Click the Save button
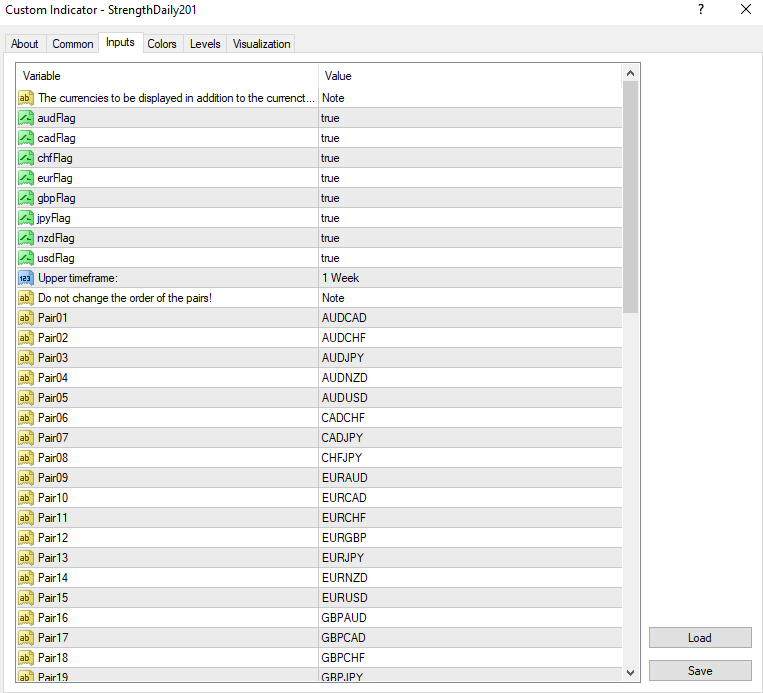 699,671
